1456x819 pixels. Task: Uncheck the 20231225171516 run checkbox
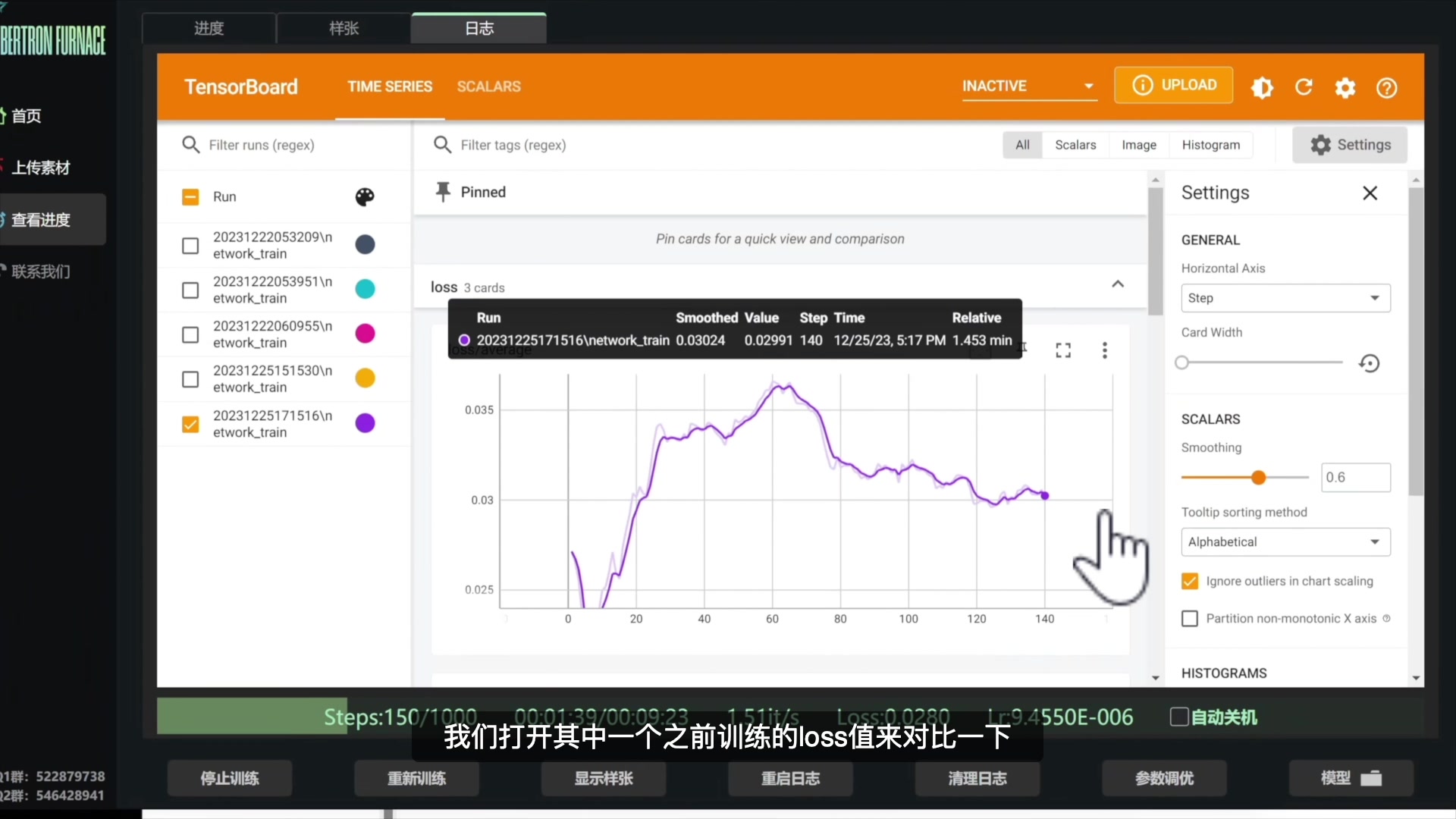coord(190,424)
